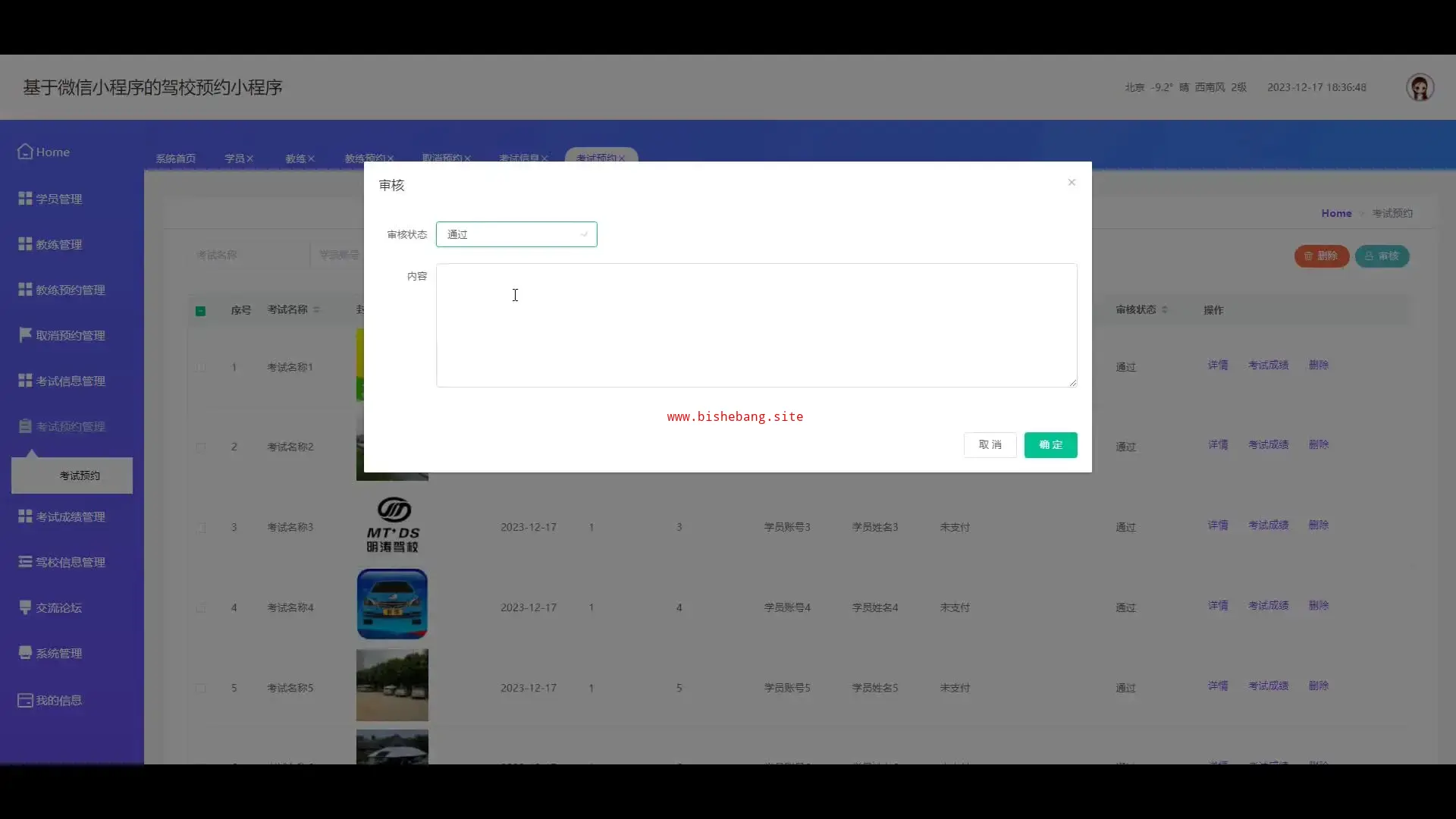The width and height of the screenshot is (1456, 819).
Task: Check the checkbox for row 3
Action: tap(200, 528)
